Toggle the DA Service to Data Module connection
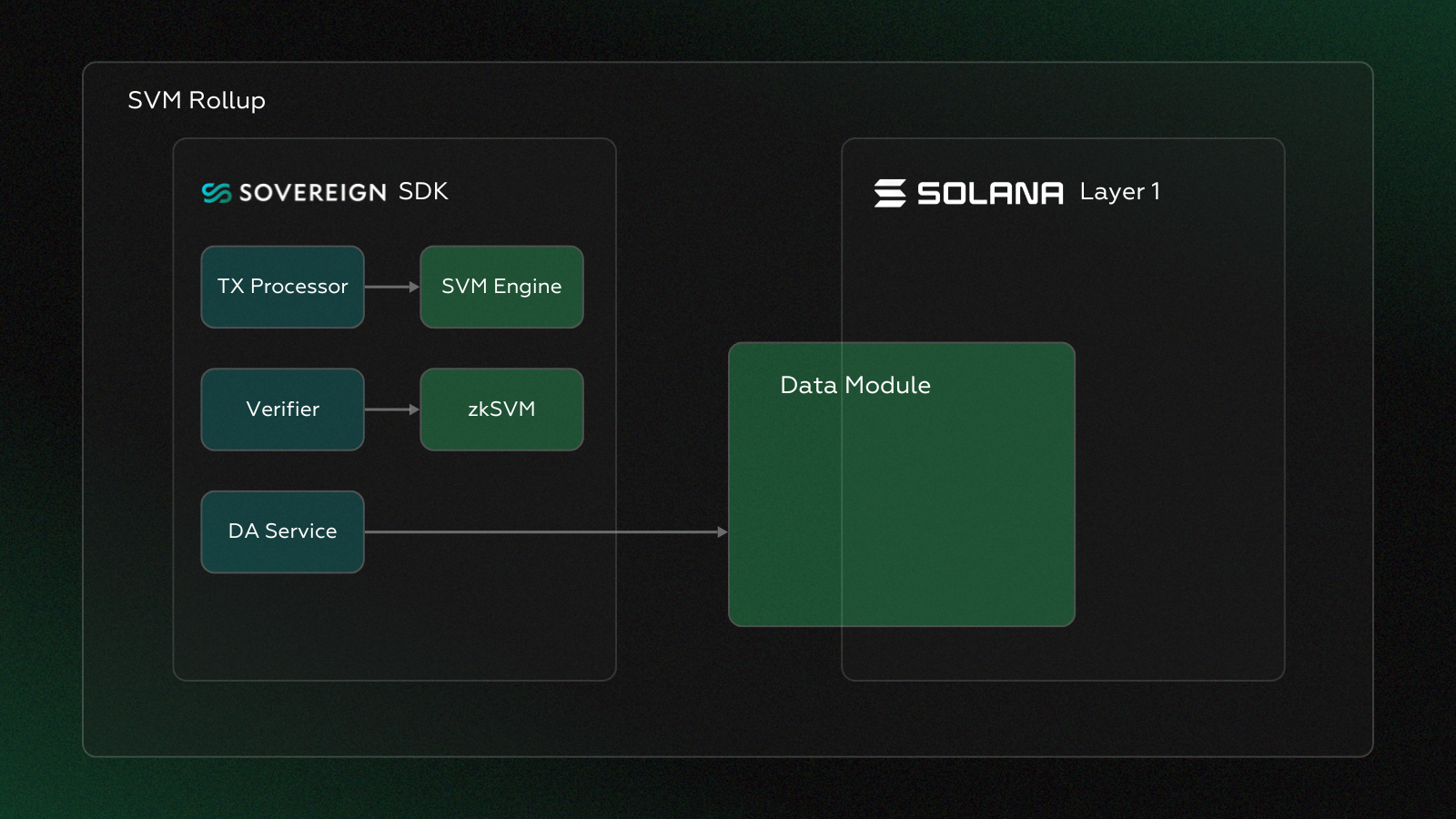1456x819 pixels. (x=546, y=529)
